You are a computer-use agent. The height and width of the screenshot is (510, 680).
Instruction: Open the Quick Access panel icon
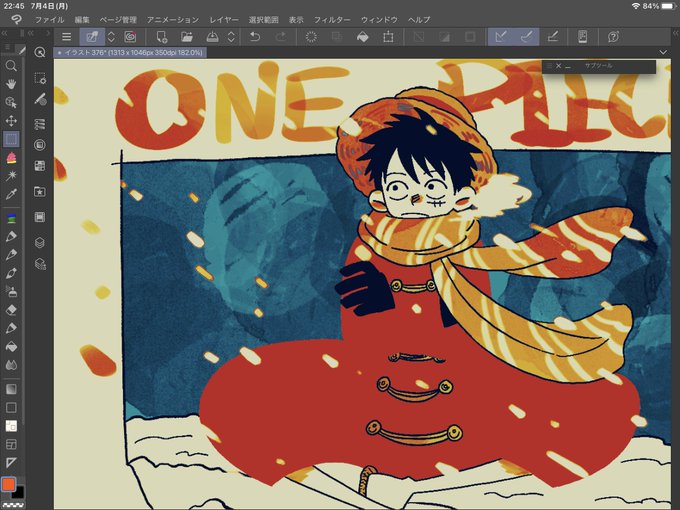click(x=40, y=52)
